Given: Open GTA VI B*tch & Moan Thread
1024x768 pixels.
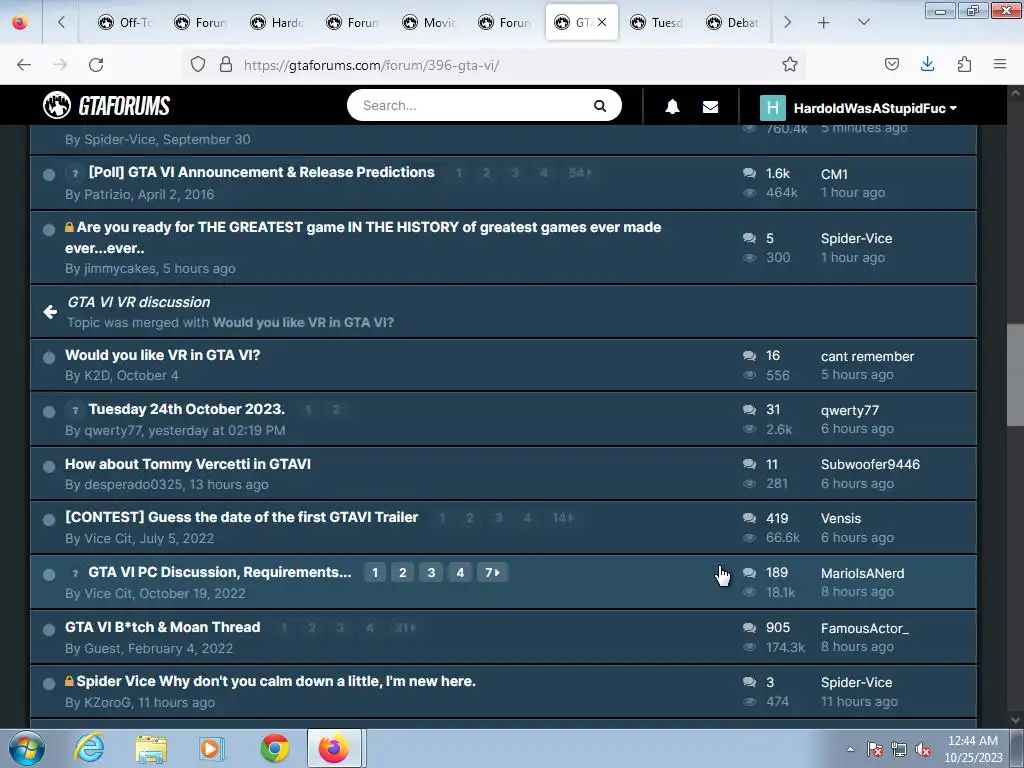Looking at the screenshot, I should click(163, 627).
